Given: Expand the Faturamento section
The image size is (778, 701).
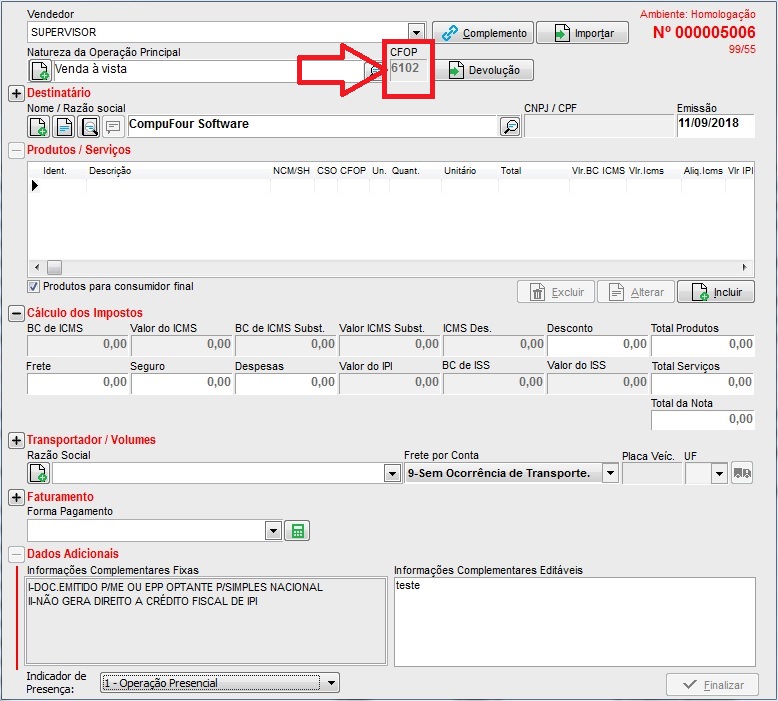Looking at the screenshot, I should pos(16,497).
